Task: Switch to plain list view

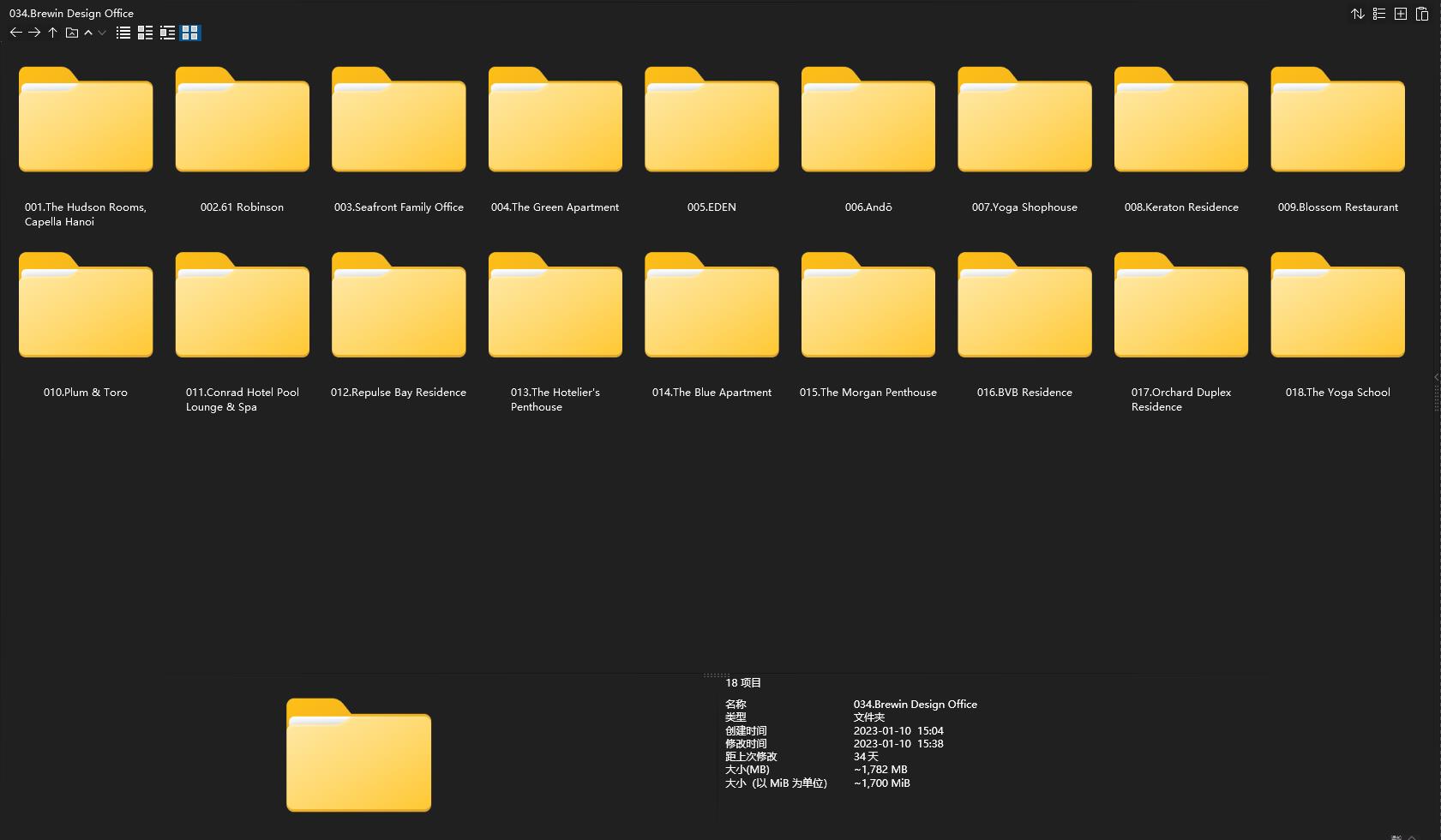Action: [x=123, y=33]
